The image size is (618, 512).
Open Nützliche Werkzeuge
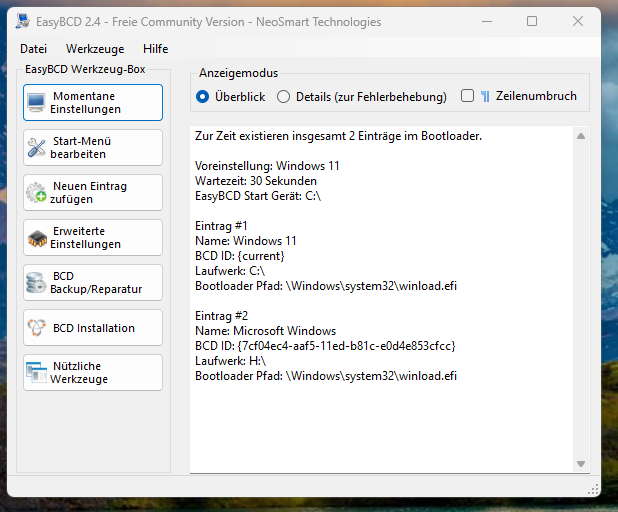click(93, 372)
